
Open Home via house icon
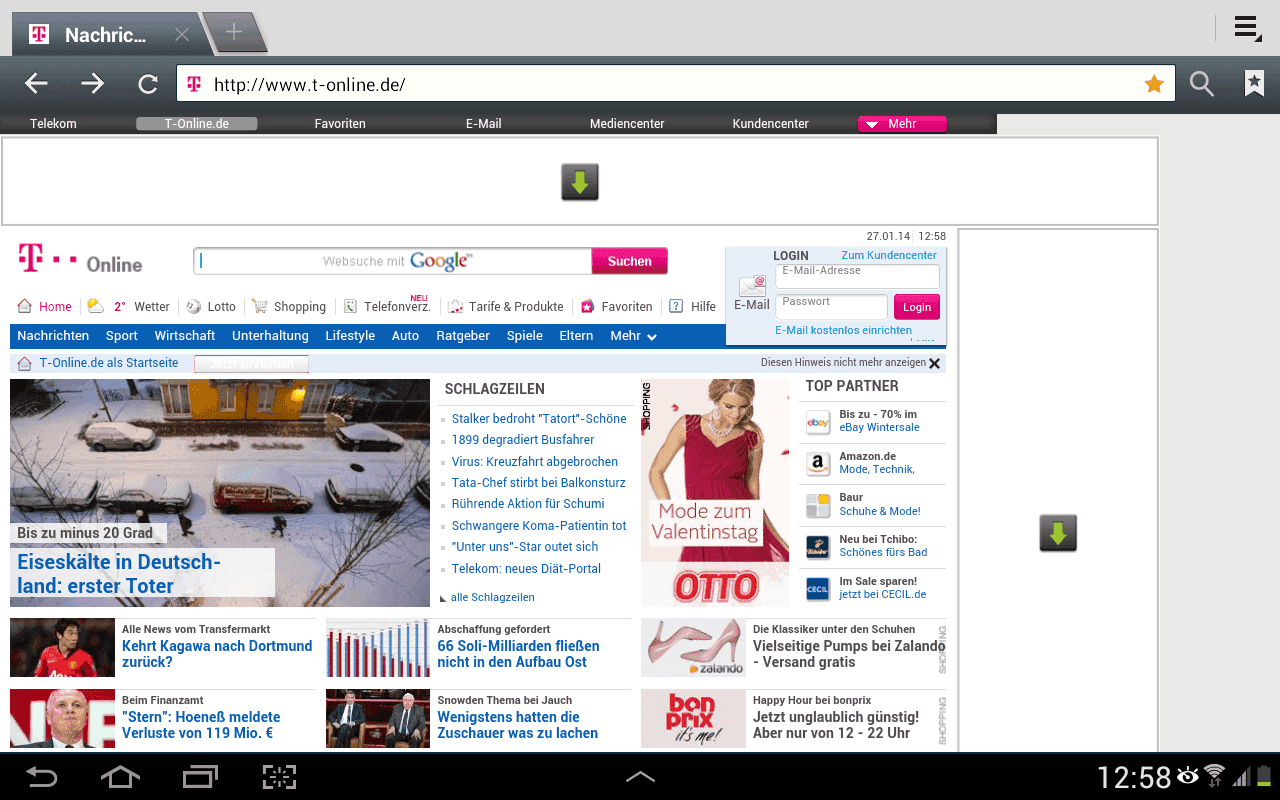click(25, 306)
